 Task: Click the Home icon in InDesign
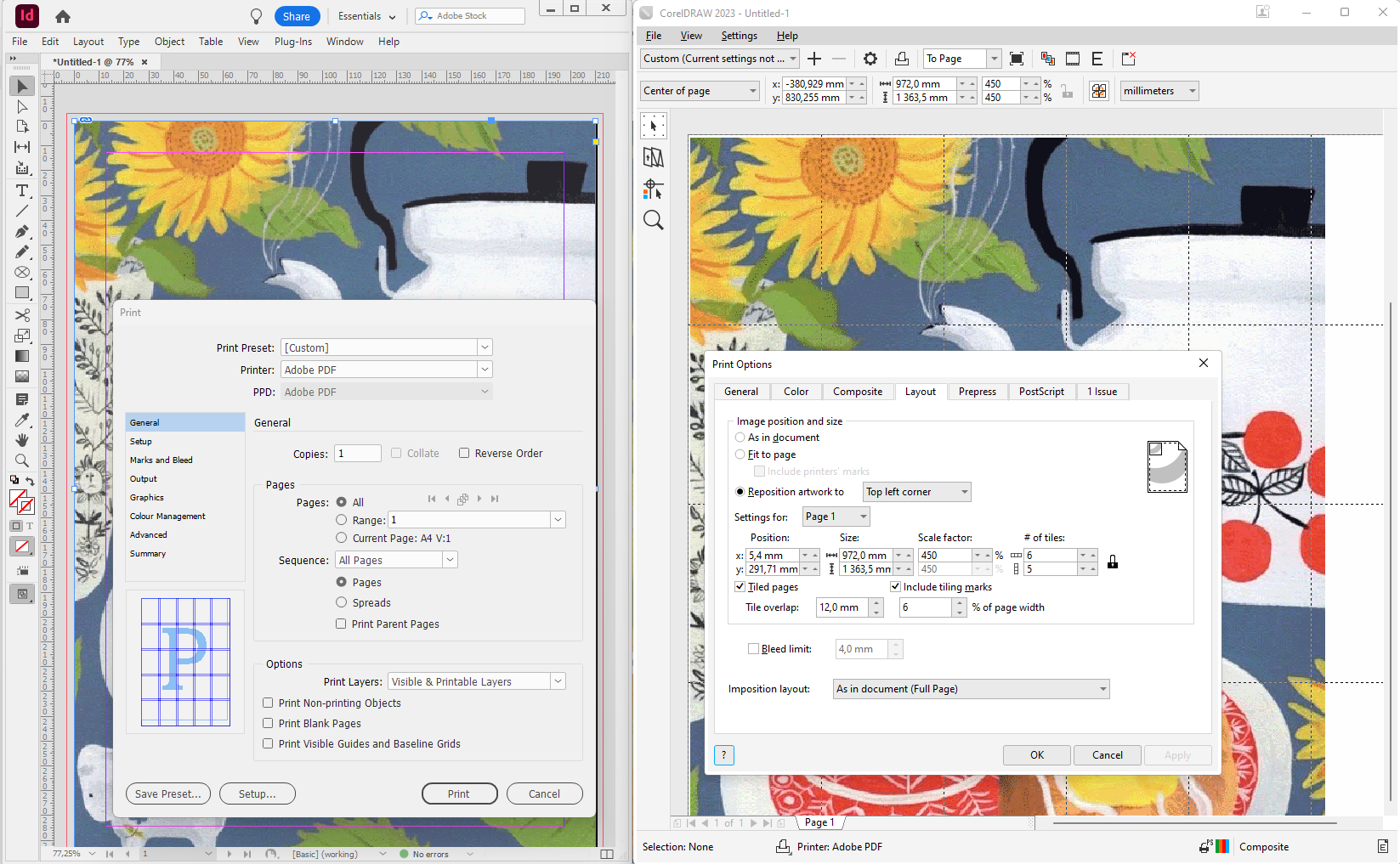(x=62, y=16)
